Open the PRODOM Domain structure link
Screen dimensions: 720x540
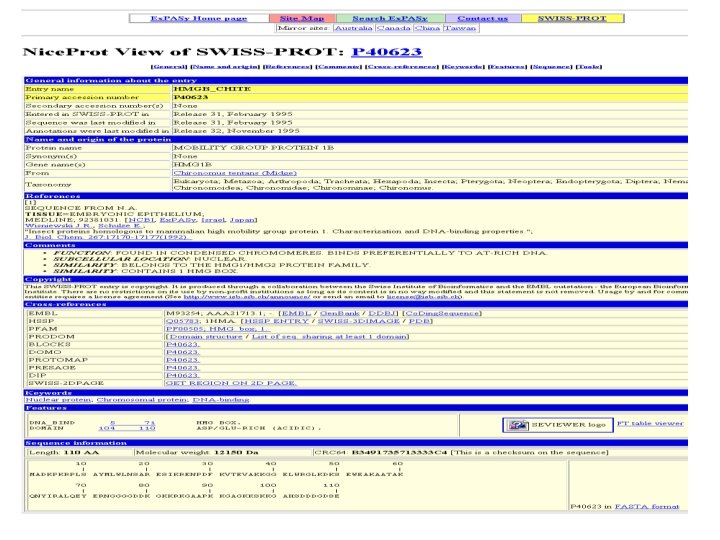tap(206, 337)
